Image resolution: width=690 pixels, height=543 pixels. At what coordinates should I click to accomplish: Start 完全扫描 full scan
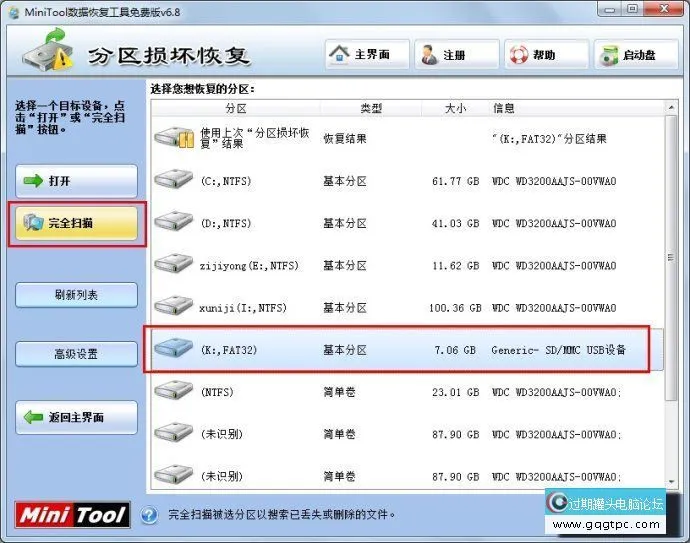tap(77, 224)
